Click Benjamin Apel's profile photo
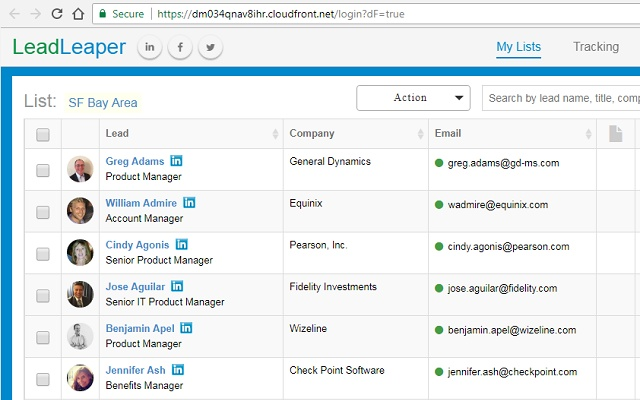Screen dimensions: 640x400 click(80, 336)
